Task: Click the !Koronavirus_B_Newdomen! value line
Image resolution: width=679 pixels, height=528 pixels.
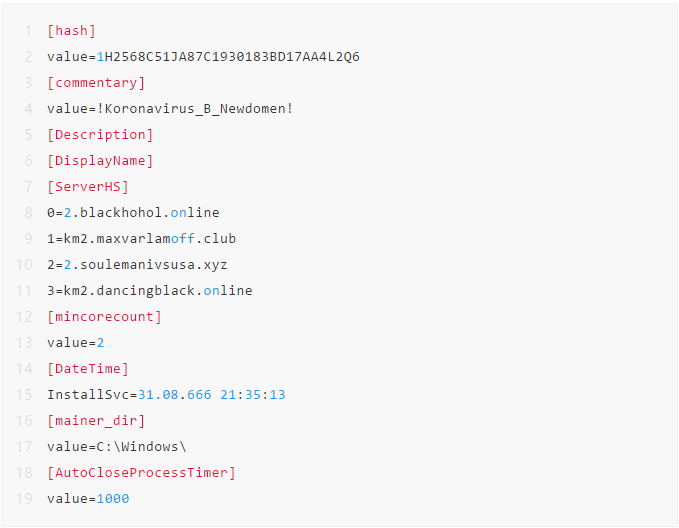Action: pyautogui.click(x=170, y=109)
